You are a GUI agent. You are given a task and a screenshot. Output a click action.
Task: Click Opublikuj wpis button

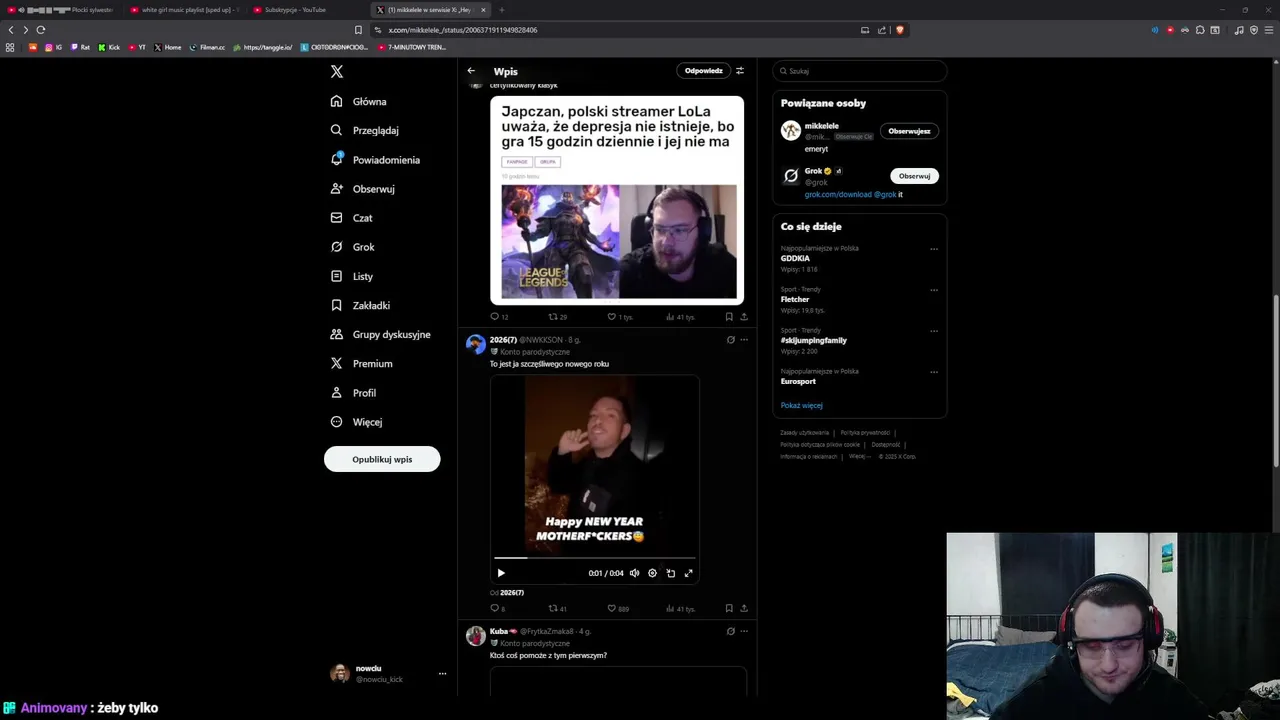pos(382,459)
